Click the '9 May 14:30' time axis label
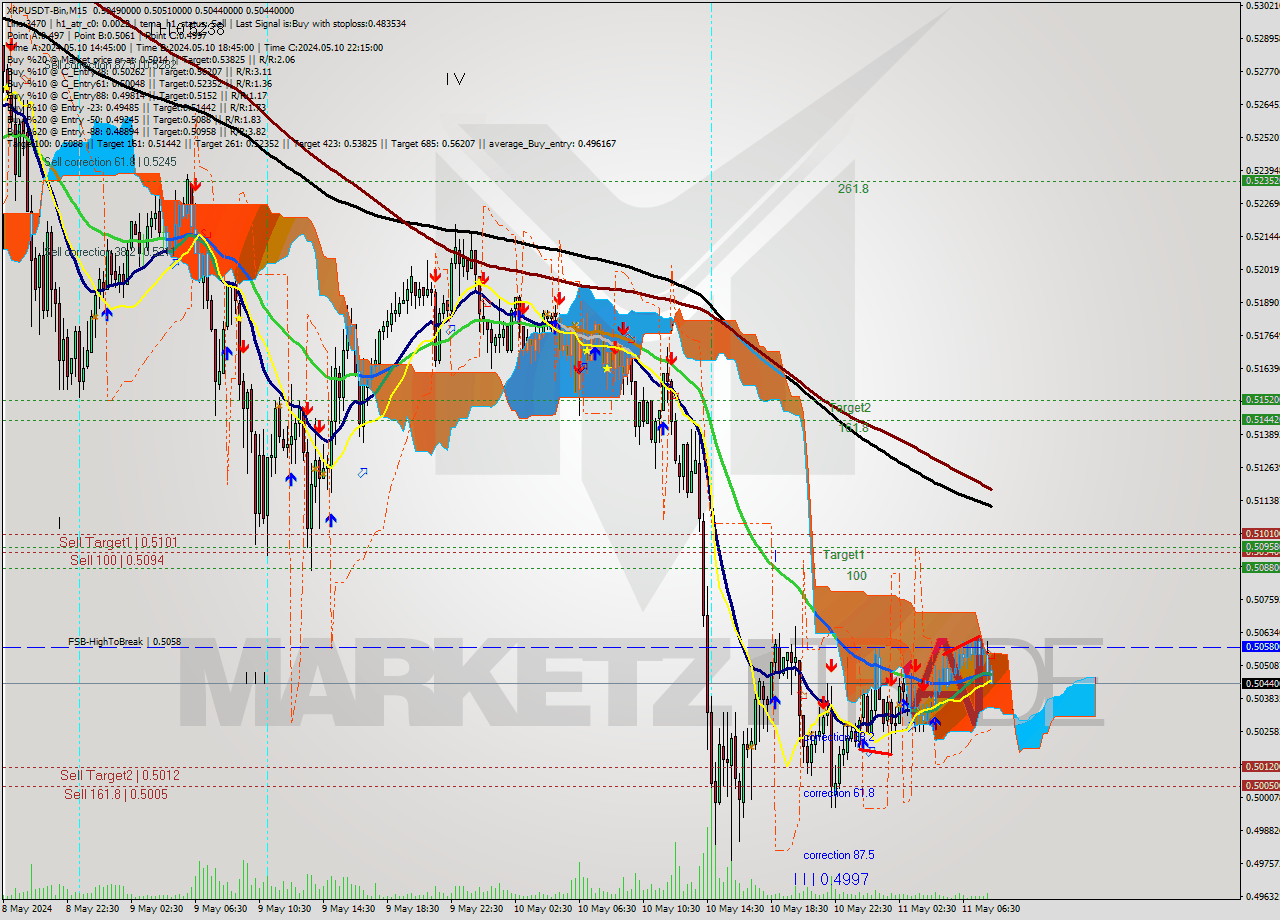Viewport: 1280px width, 920px height. point(348,909)
